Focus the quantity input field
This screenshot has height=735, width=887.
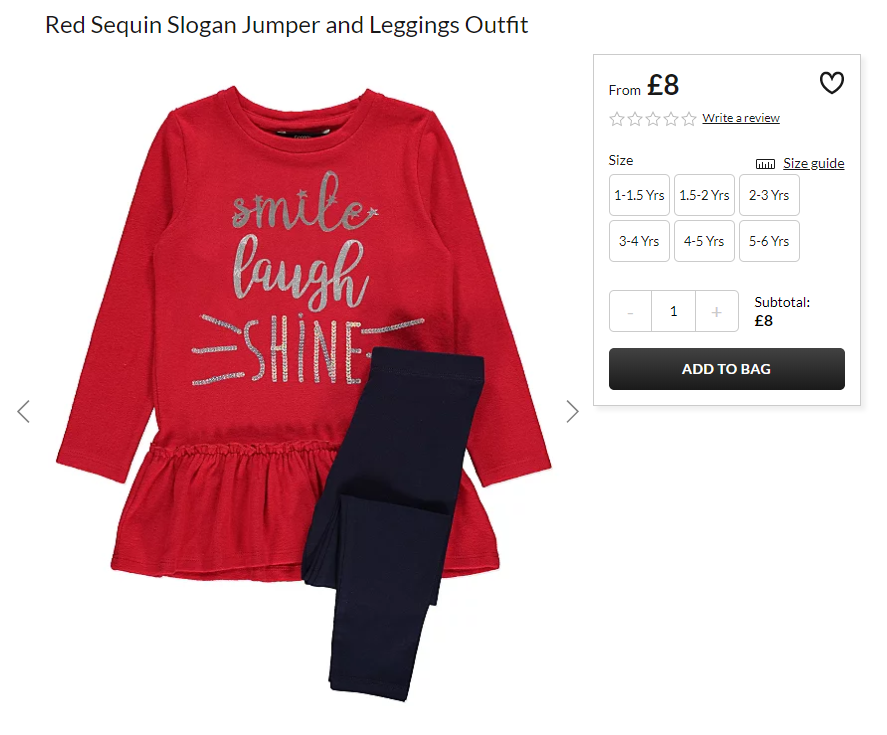[x=674, y=311]
